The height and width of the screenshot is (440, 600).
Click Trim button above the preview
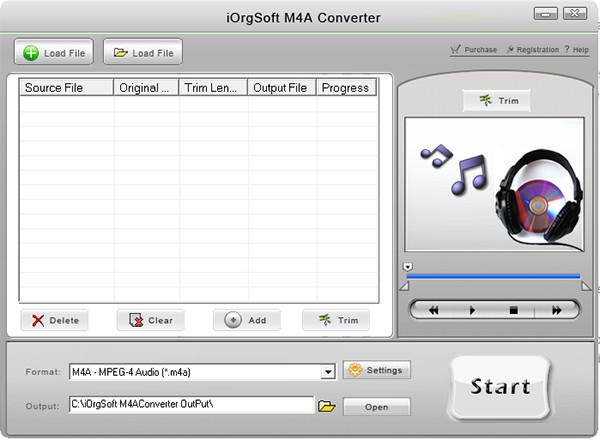click(495, 101)
